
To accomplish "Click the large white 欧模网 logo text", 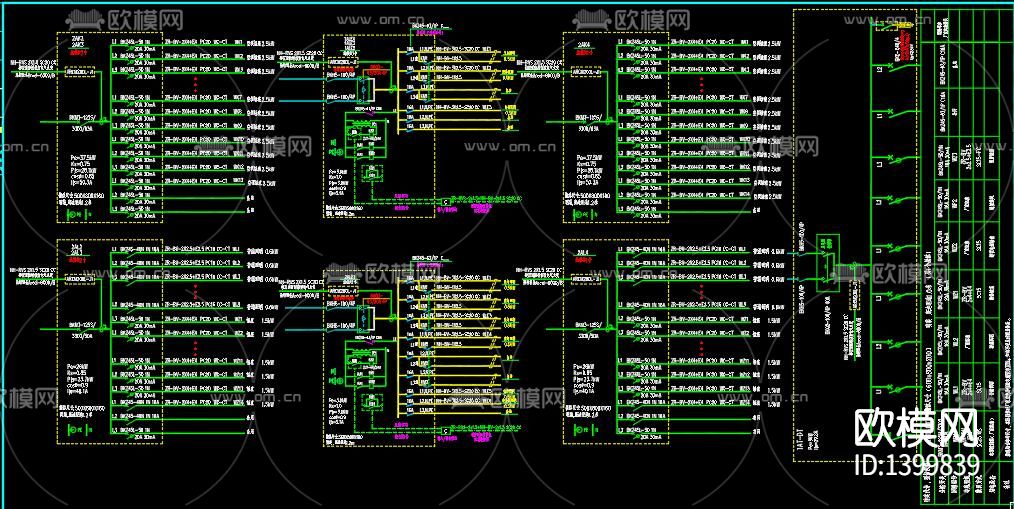I will [x=914, y=427].
